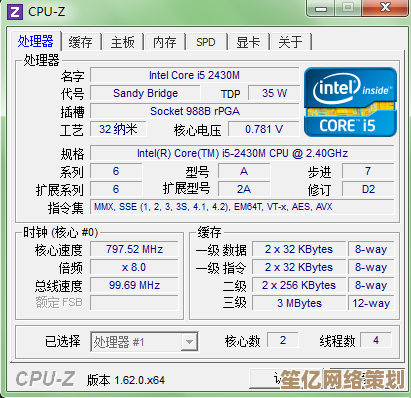Open the SPD tab
Viewport: 411px width, 398px height.
pos(206,42)
